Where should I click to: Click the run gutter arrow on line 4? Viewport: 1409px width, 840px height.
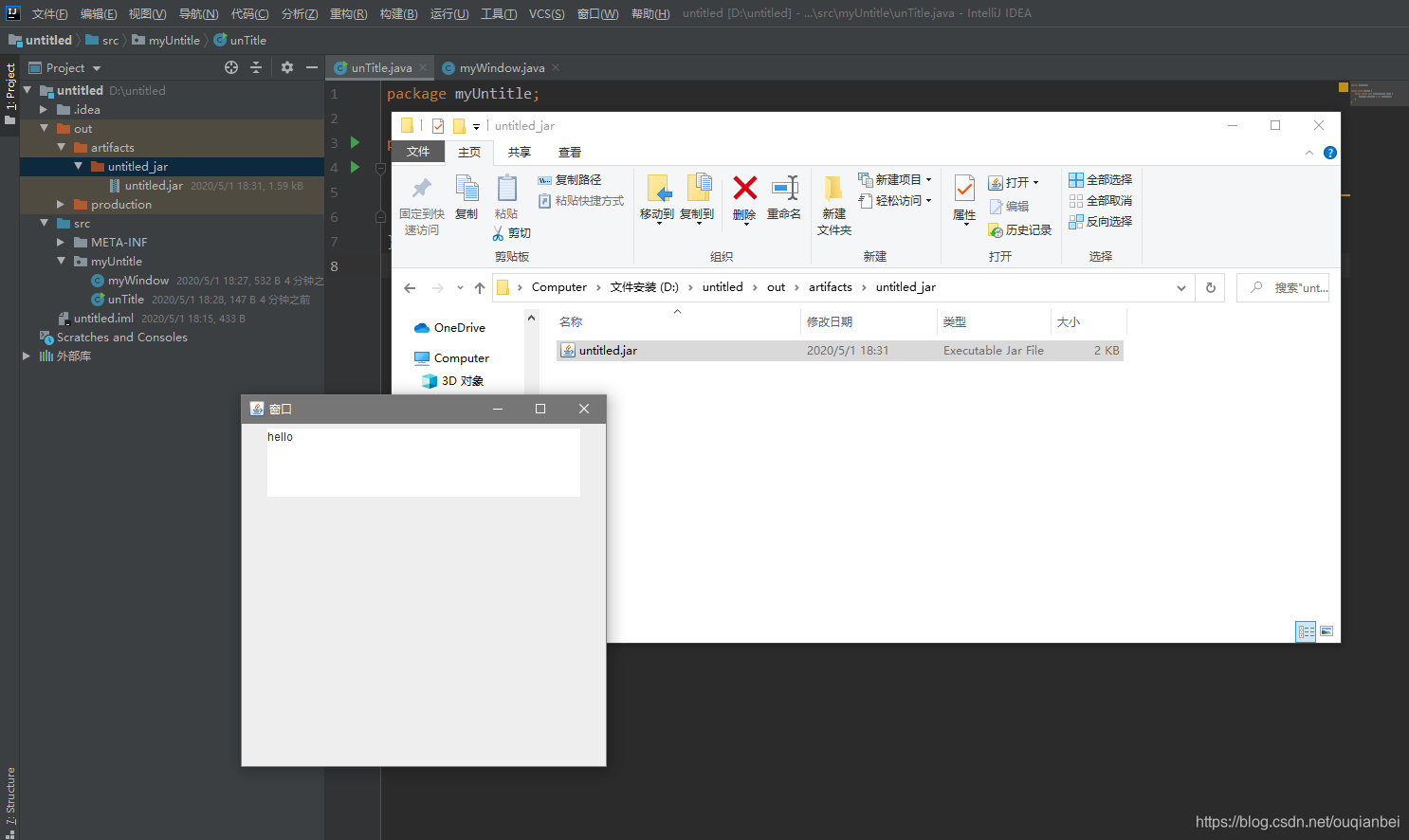coord(355,167)
